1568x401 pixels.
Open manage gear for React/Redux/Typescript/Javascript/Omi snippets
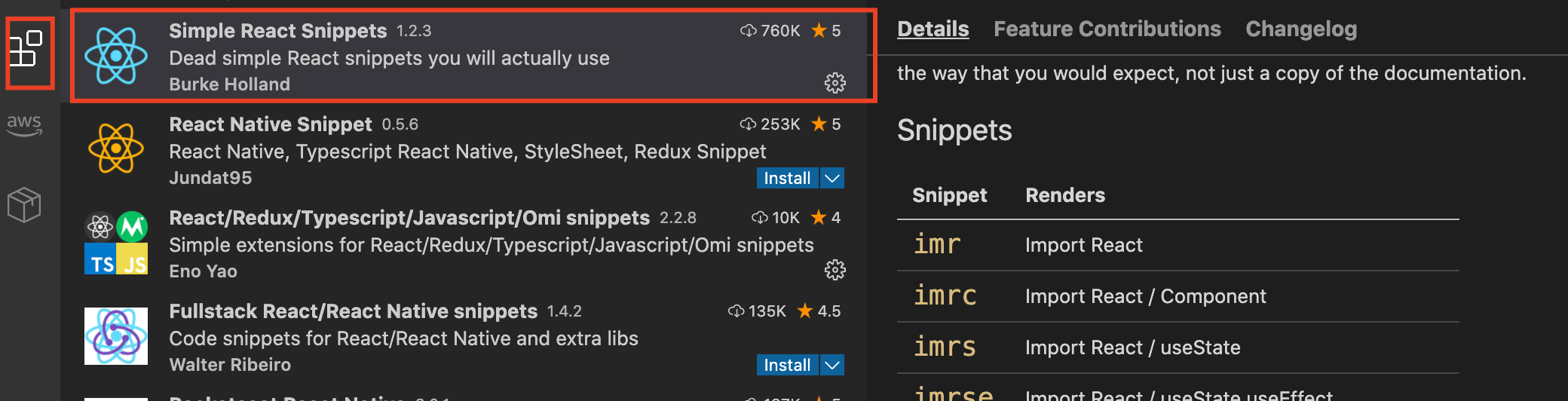(x=835, y=270)
